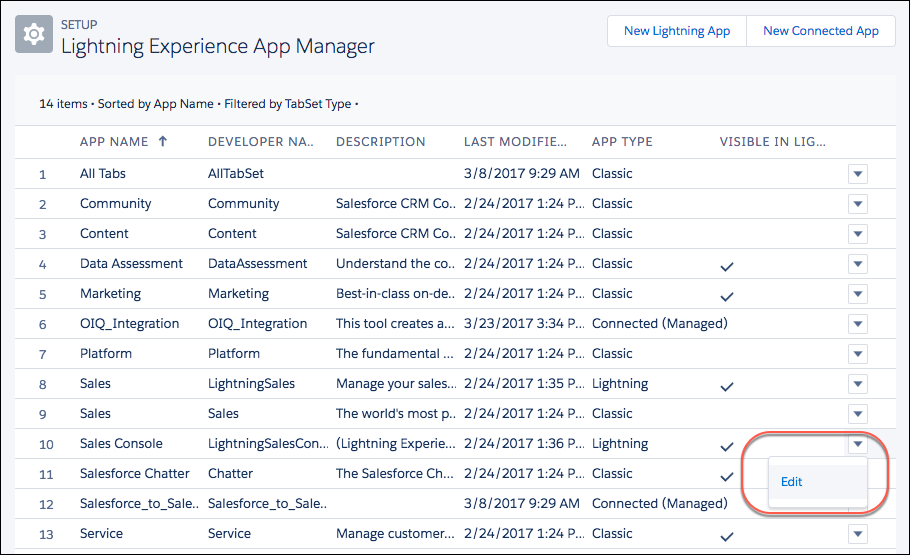Screen dimensions: 910x555
Task: Click the Chatter developer name cell
Action: point(230,474)
